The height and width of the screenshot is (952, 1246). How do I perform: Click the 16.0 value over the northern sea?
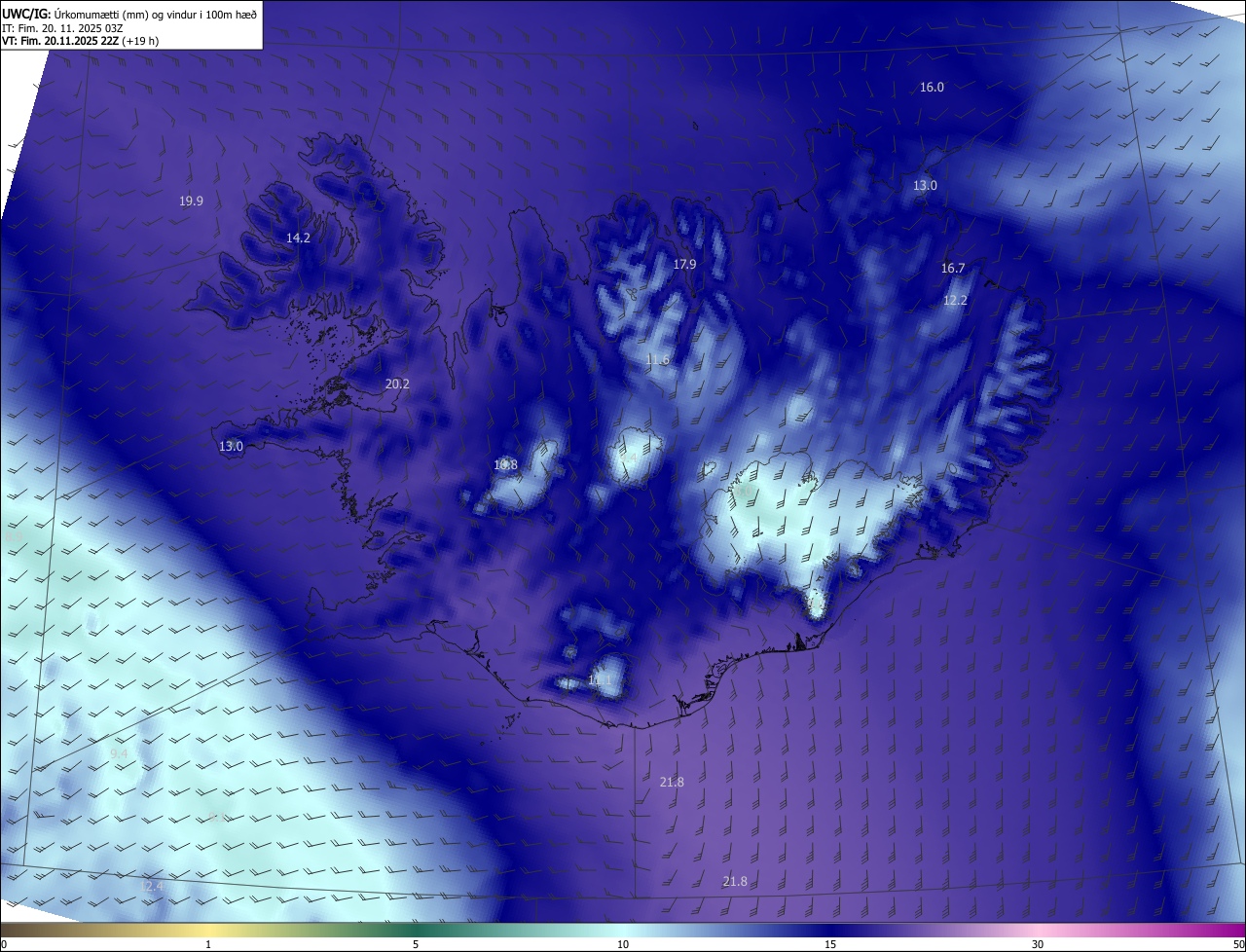tap(932, 87)
